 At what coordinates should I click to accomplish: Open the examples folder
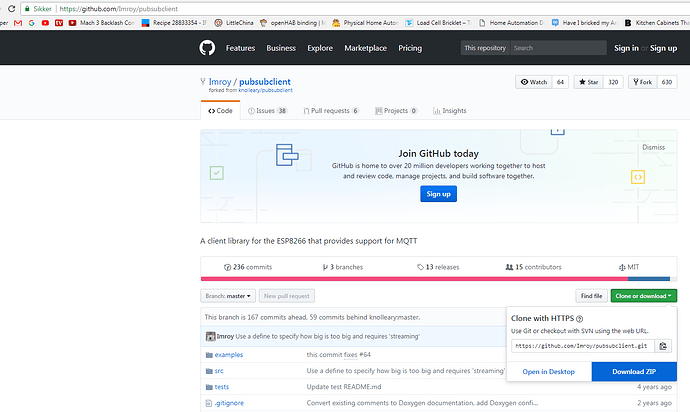tap(229, 355)
